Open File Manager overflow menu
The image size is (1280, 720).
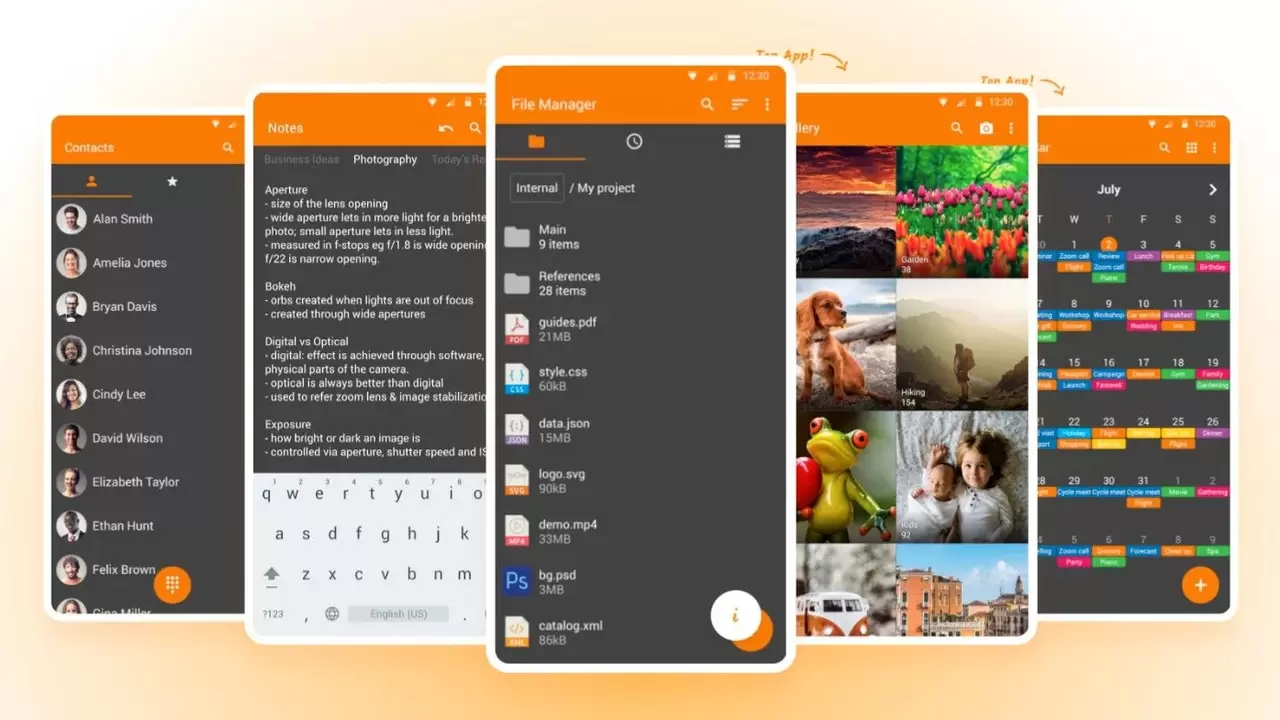pyautogui.click(x=767, y=104)
